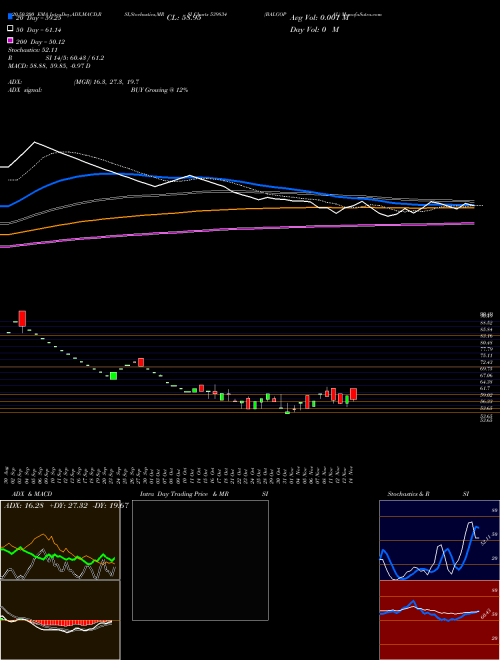Click the 72.42 price axis label
Viewport: 500px width, 660px height.
click(486, 362)
